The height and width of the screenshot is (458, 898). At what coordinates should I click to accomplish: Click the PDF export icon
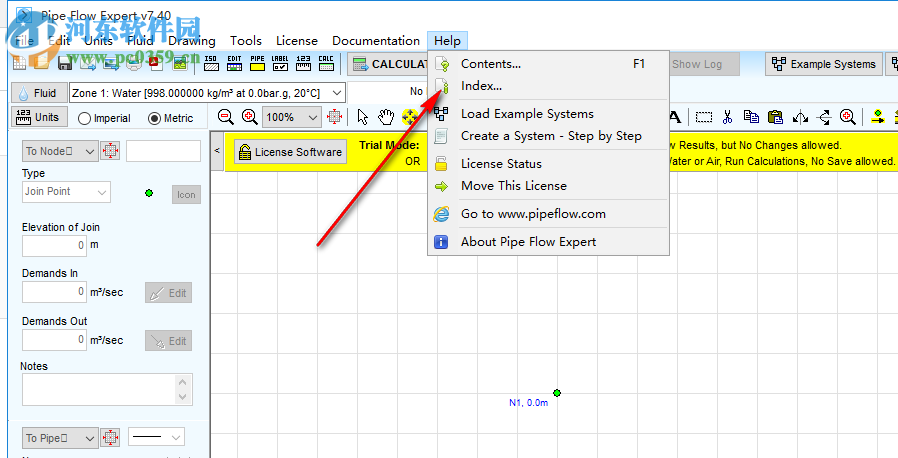(156, 64)
